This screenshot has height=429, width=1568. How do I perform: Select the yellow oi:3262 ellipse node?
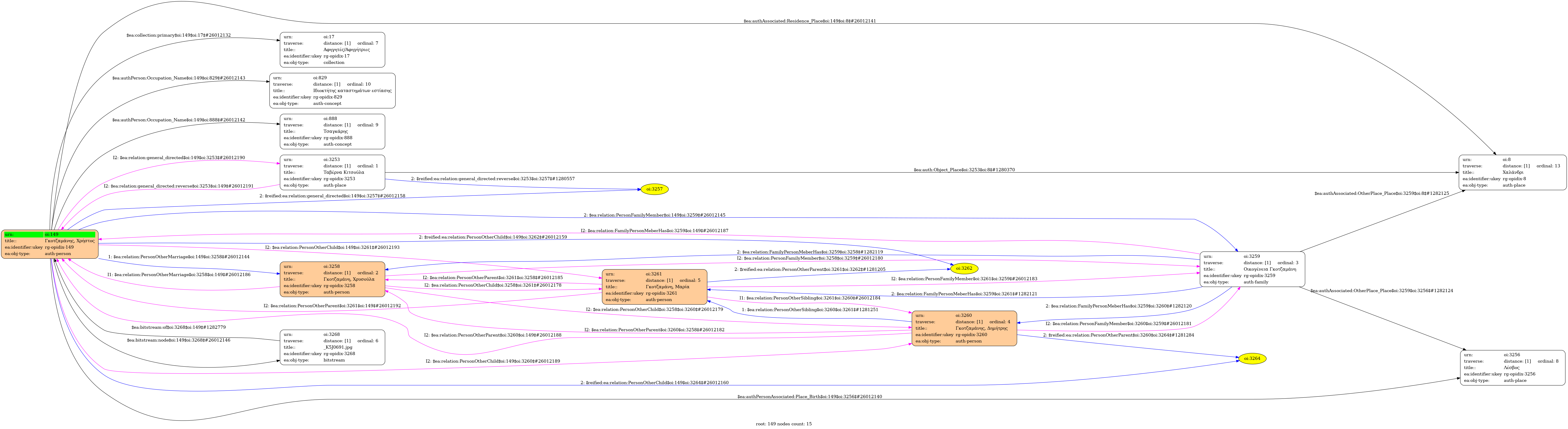964,268
